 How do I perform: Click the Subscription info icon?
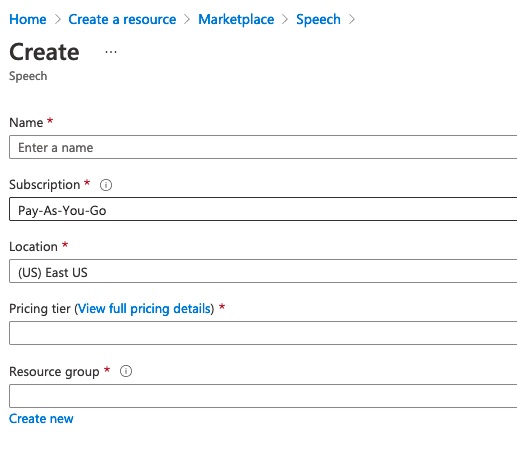tap(106, 185)
